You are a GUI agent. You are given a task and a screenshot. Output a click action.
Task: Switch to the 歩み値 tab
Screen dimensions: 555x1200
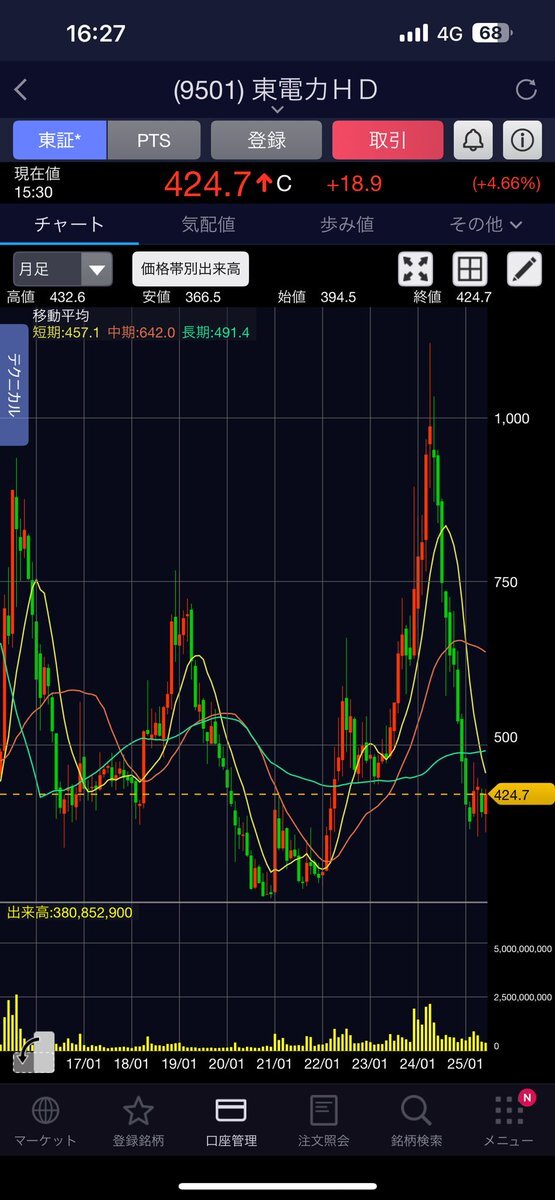coord(347,224)
